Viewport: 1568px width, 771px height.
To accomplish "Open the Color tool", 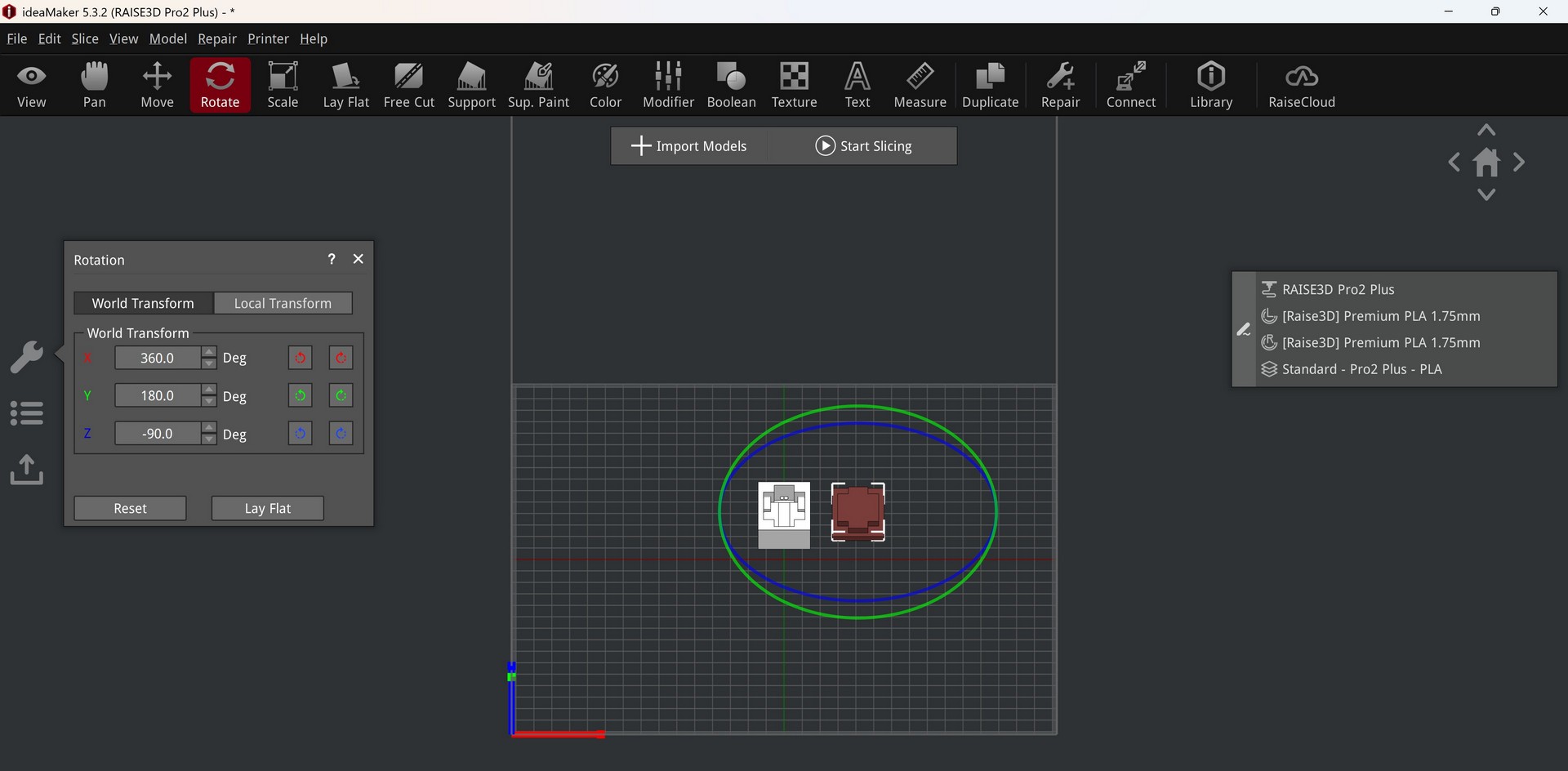I will pyautogui.click(x=606, y=85).
